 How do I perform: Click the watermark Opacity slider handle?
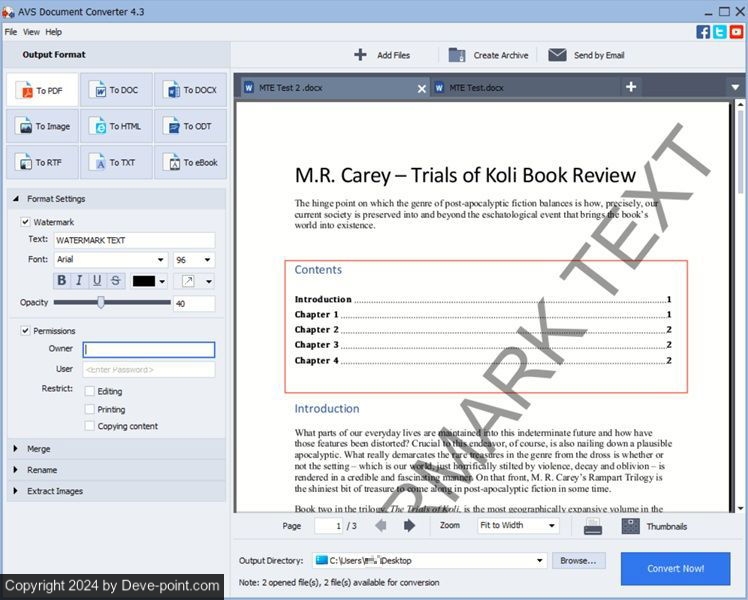click(101, 302)
